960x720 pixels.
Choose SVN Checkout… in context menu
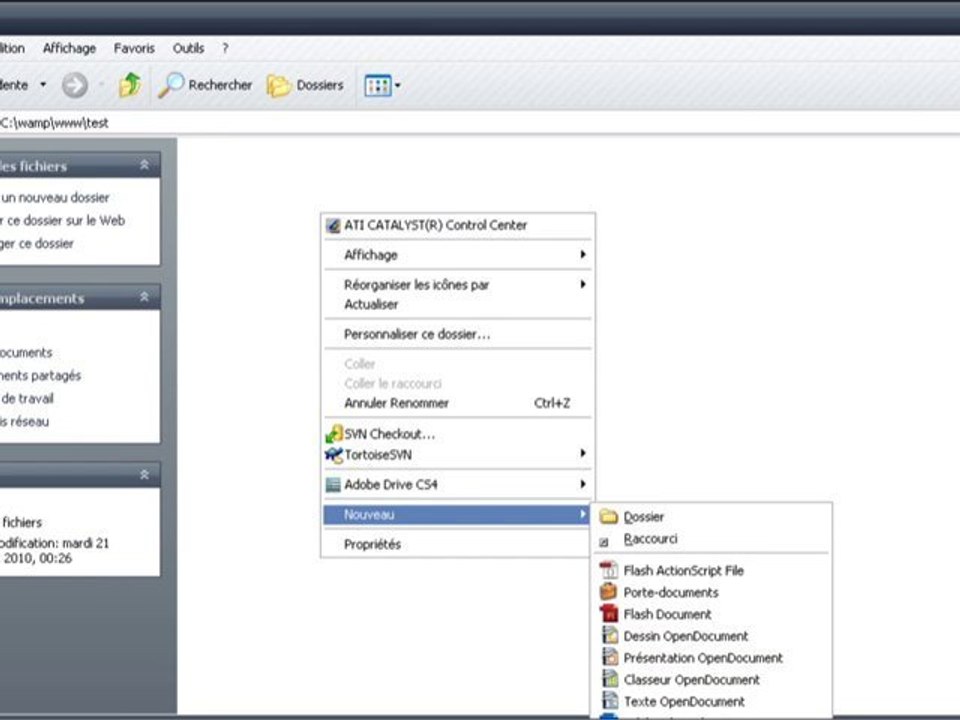[457, 434]
